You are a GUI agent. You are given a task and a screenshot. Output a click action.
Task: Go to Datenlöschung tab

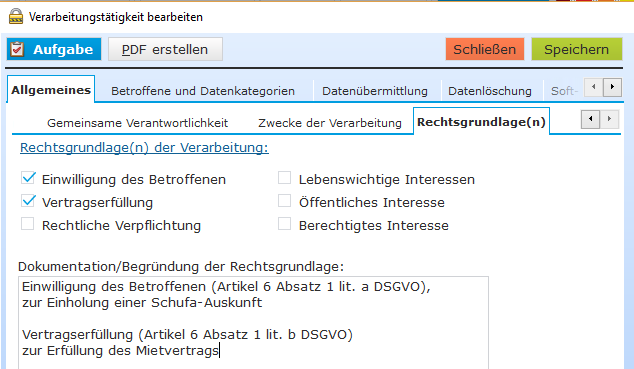[x=490, y=91]
